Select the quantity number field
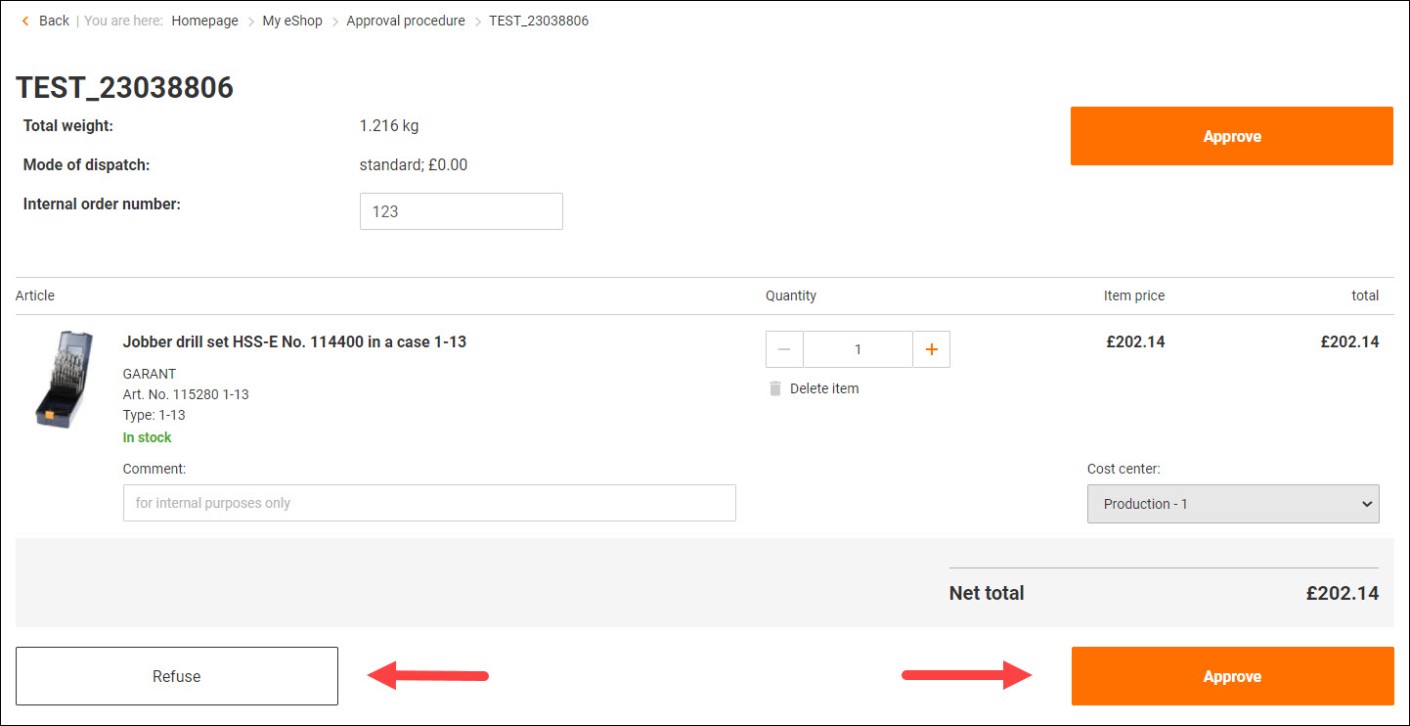Image resolution: width=1410 pixels, height=726 pixels. click(858, 350)
